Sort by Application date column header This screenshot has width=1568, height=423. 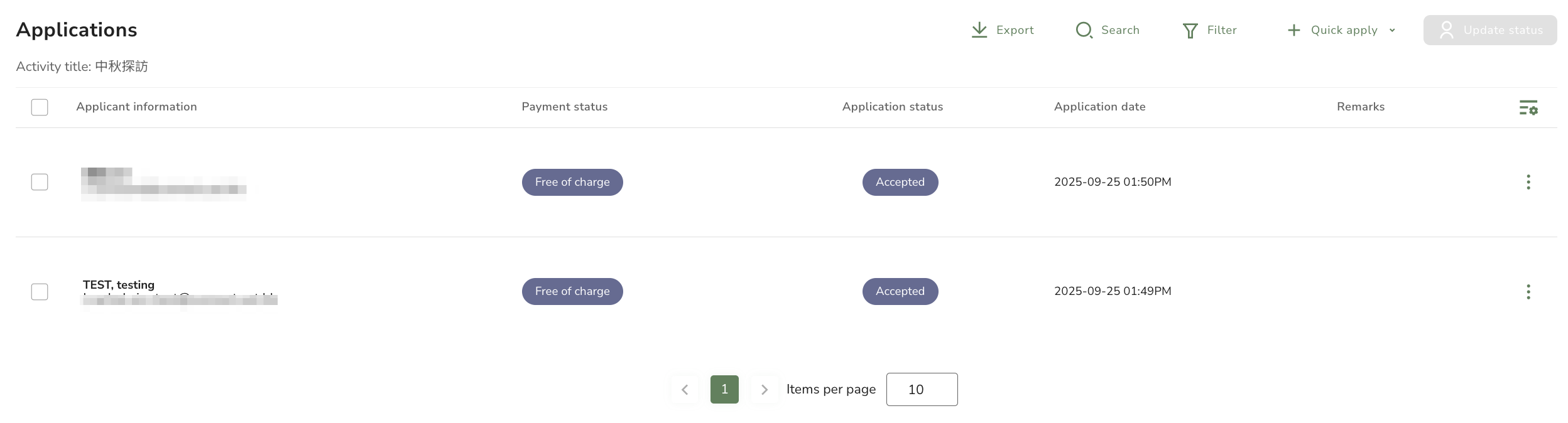(1099, 107)
